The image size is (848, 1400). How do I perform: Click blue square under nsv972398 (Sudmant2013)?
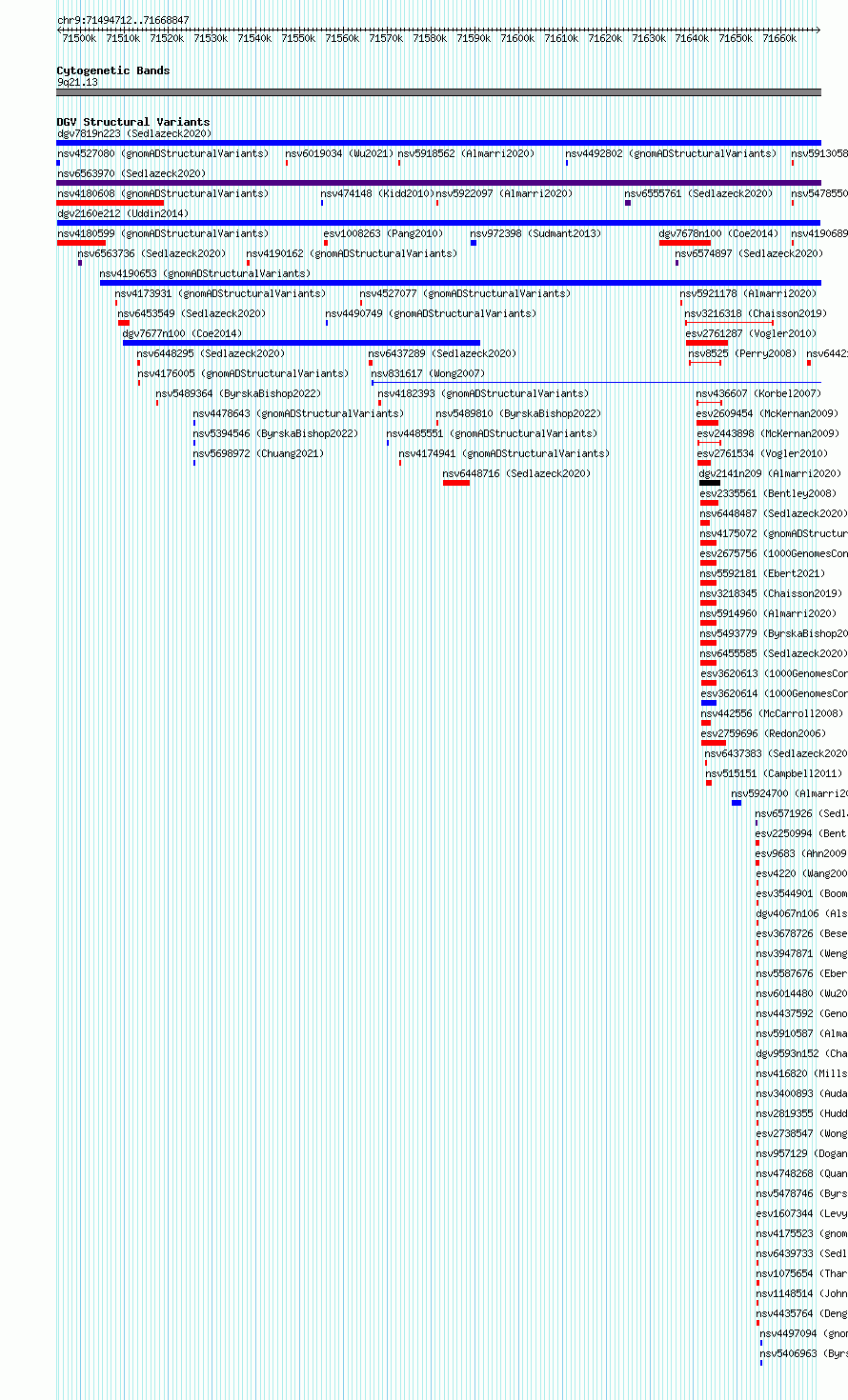(x=474, y=243)
